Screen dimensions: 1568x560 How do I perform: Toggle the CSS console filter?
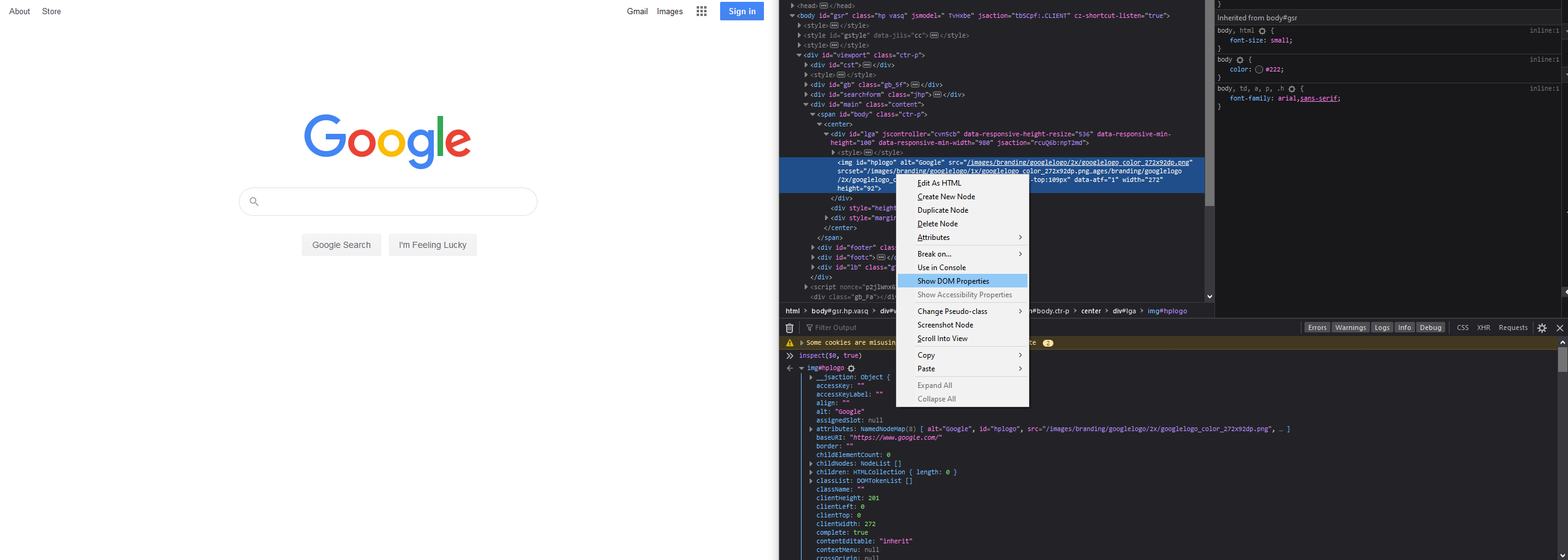[1462, 327]
